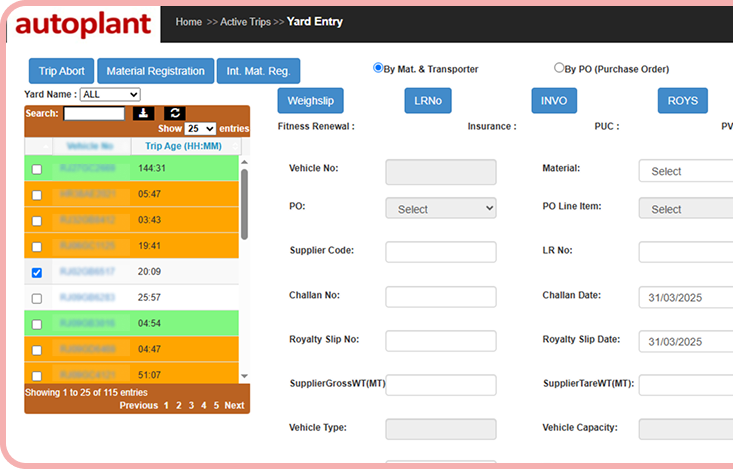Go to Home in the breadcrumb
Image resolution: width=733 pixels, height=469 pixels.
point(189,21)
